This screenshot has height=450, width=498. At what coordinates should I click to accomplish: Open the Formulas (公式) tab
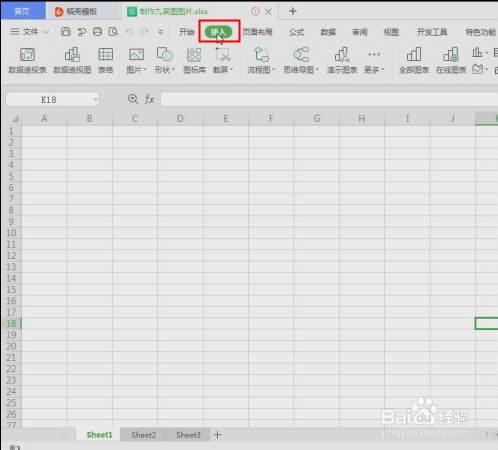(296, 32)
